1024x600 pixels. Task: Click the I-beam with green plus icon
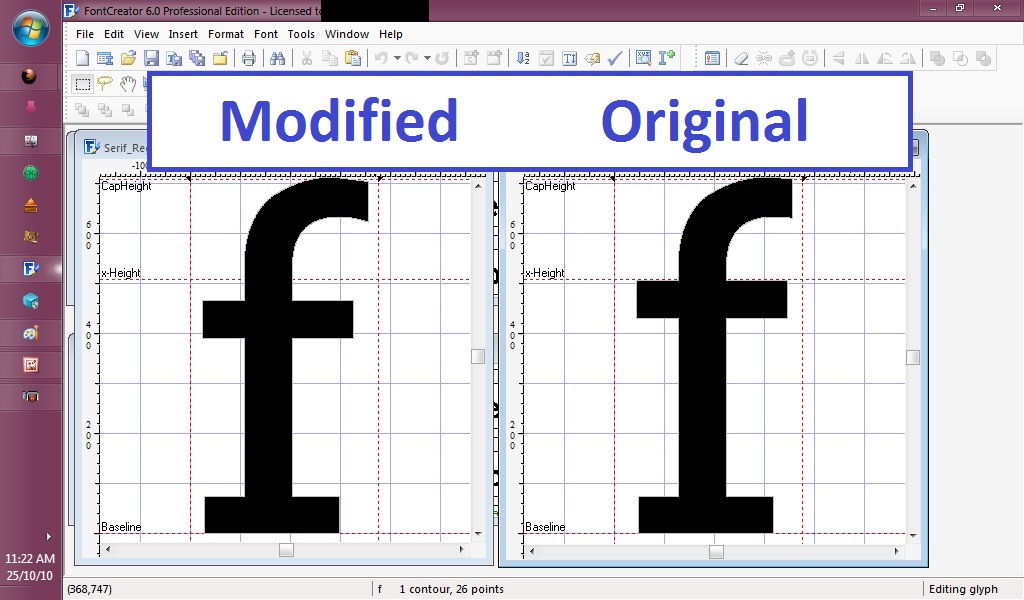[x=667, y=58]
